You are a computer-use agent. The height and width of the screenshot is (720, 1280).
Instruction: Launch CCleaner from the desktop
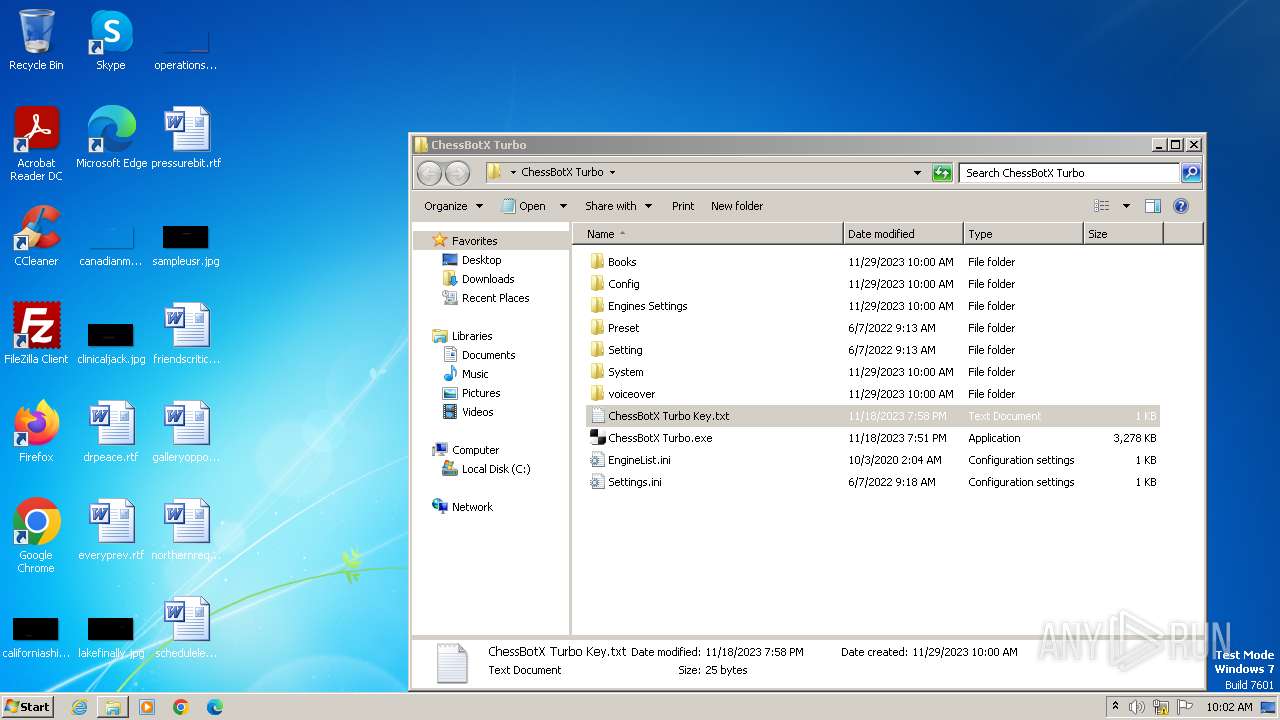36,235
